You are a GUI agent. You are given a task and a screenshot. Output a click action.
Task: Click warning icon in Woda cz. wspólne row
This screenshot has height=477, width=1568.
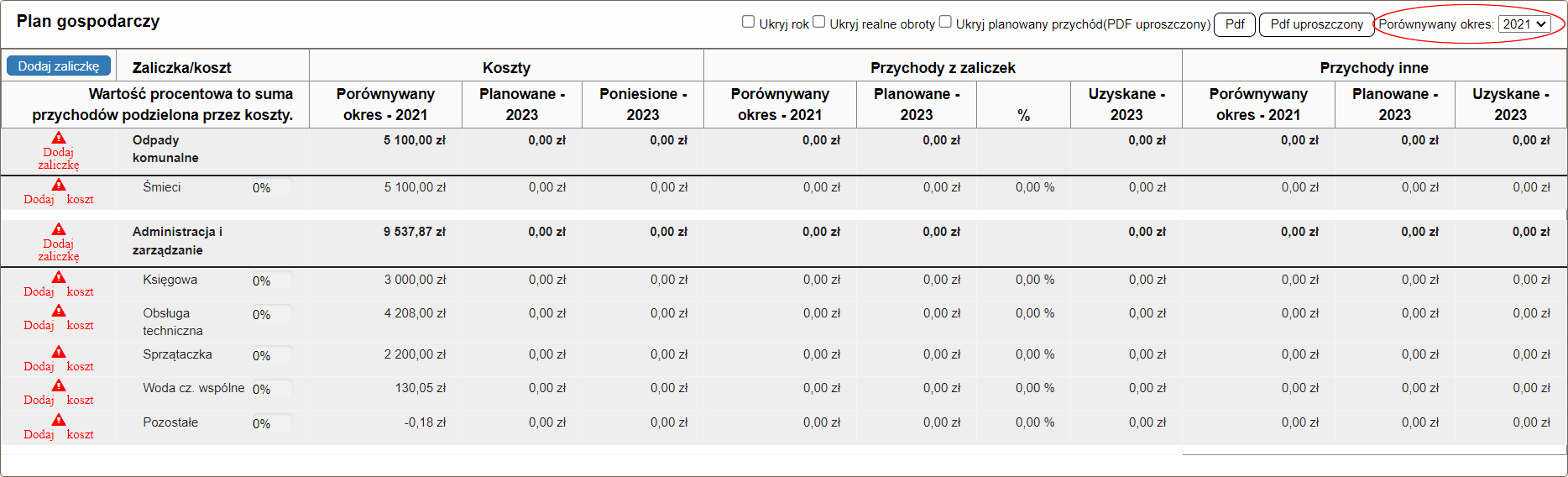coord(59,385)
